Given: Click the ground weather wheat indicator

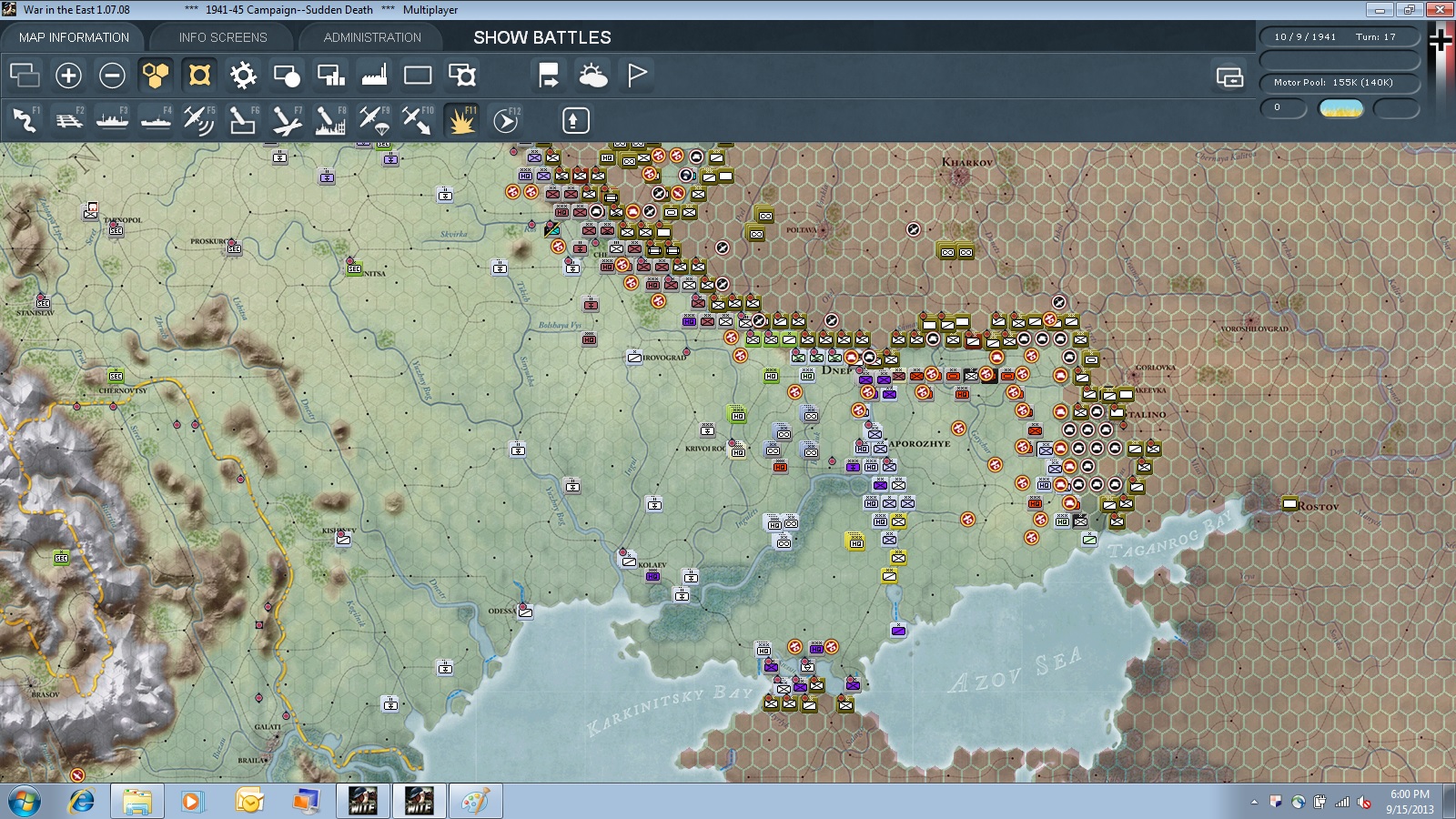Looking at the screenshot, I should [1340, 108].
